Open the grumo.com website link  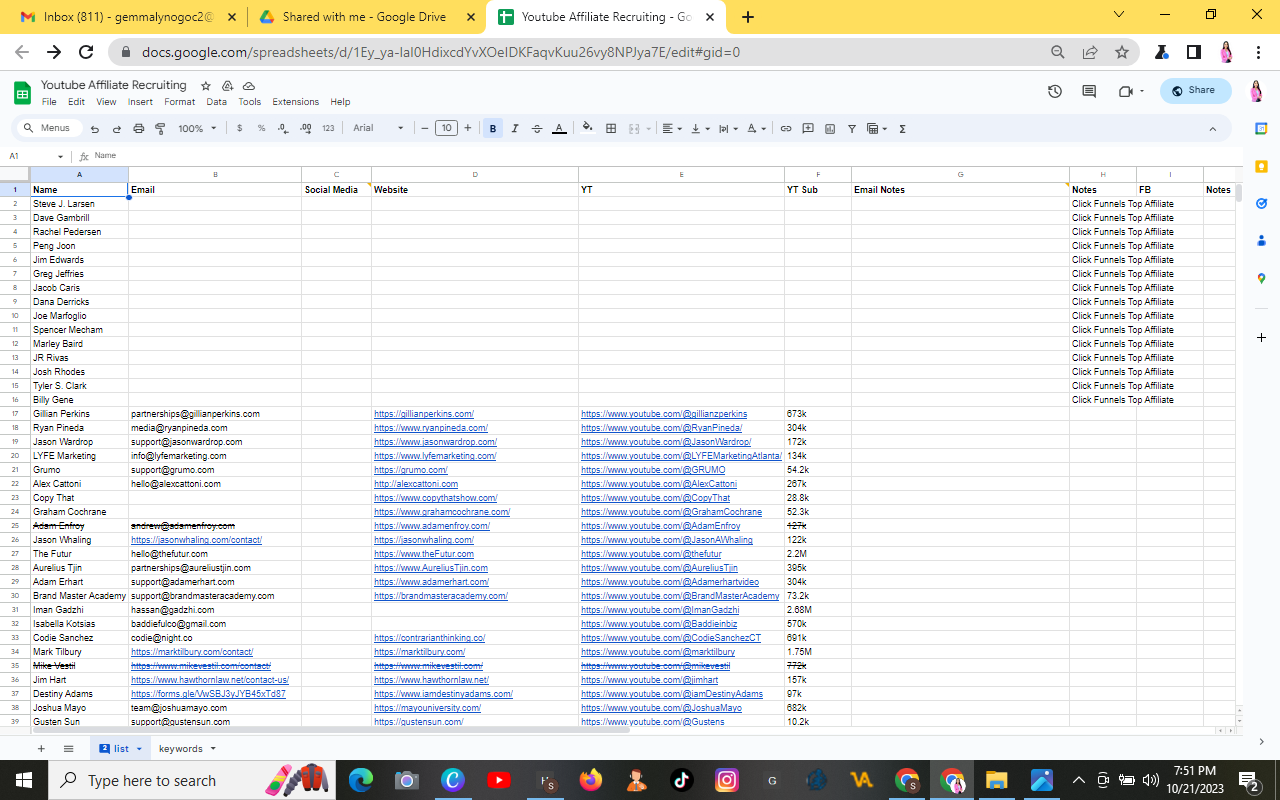point(411,470)
